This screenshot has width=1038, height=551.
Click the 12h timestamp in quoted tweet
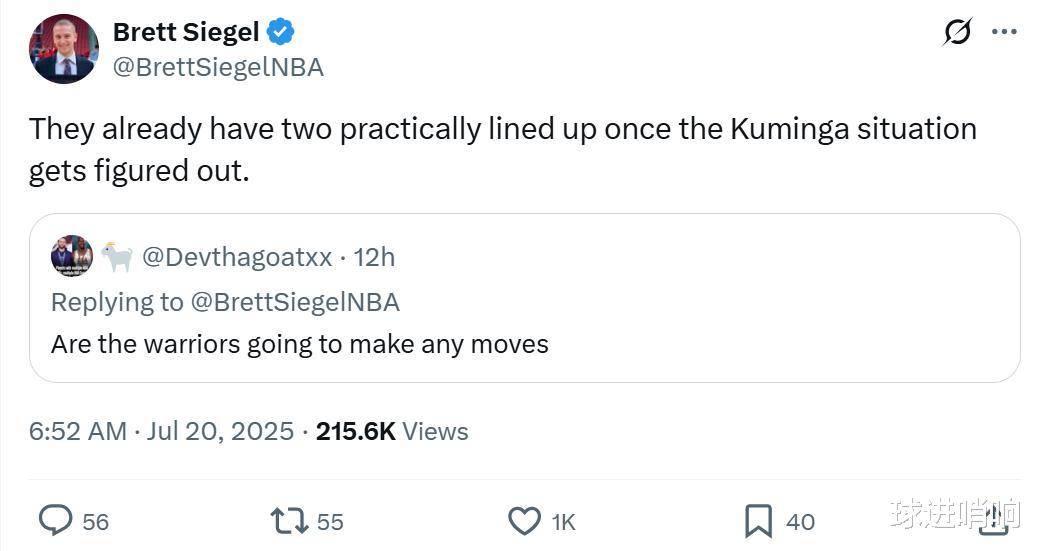pyautogui.click(x=374, y=257)
